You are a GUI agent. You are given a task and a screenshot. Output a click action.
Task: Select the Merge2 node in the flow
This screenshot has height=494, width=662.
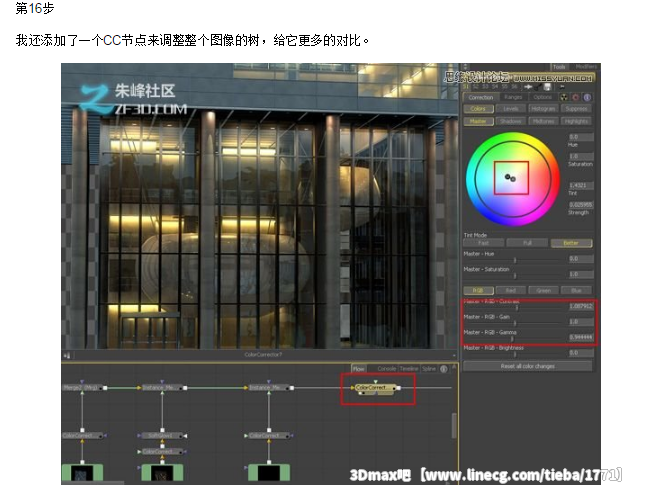click(82, 387)
